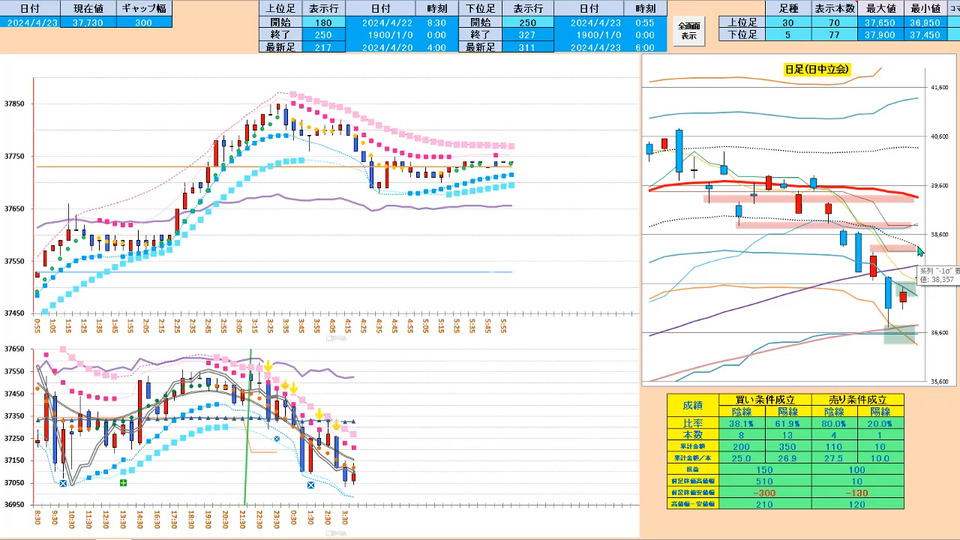Select the time cell 8:30 in 上位足 table
This screenshot has width=960, height=540.
[x=437, y=23]
